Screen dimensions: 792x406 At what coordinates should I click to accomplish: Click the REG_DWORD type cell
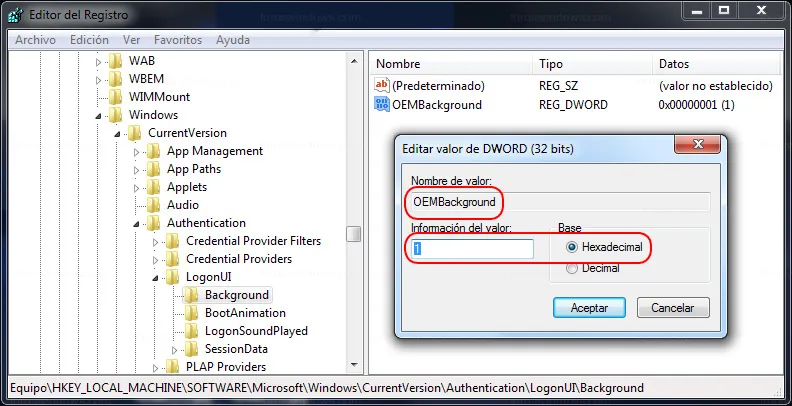coord(573,105)
